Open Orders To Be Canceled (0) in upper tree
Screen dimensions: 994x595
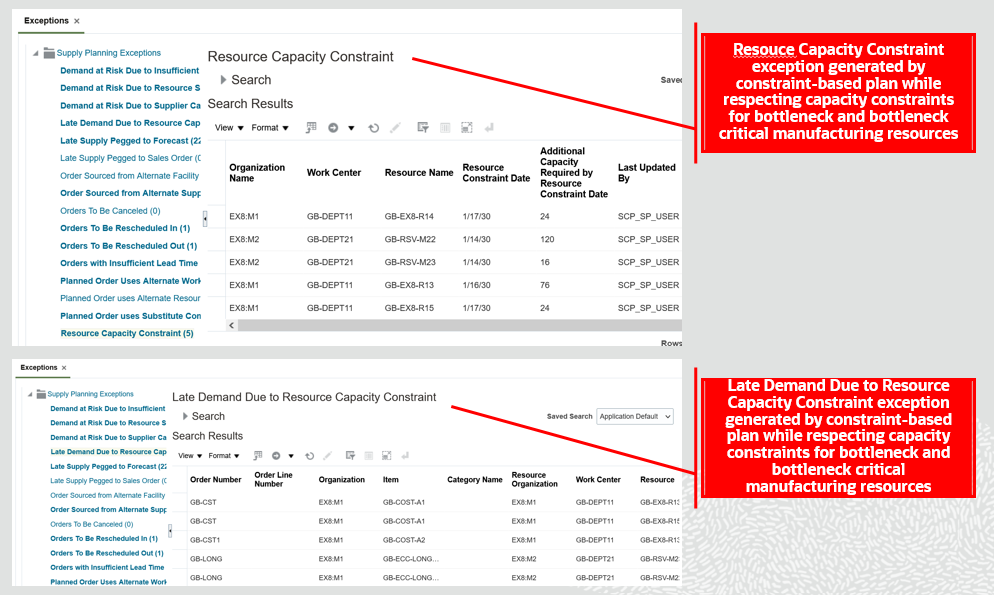coord(110,211)
